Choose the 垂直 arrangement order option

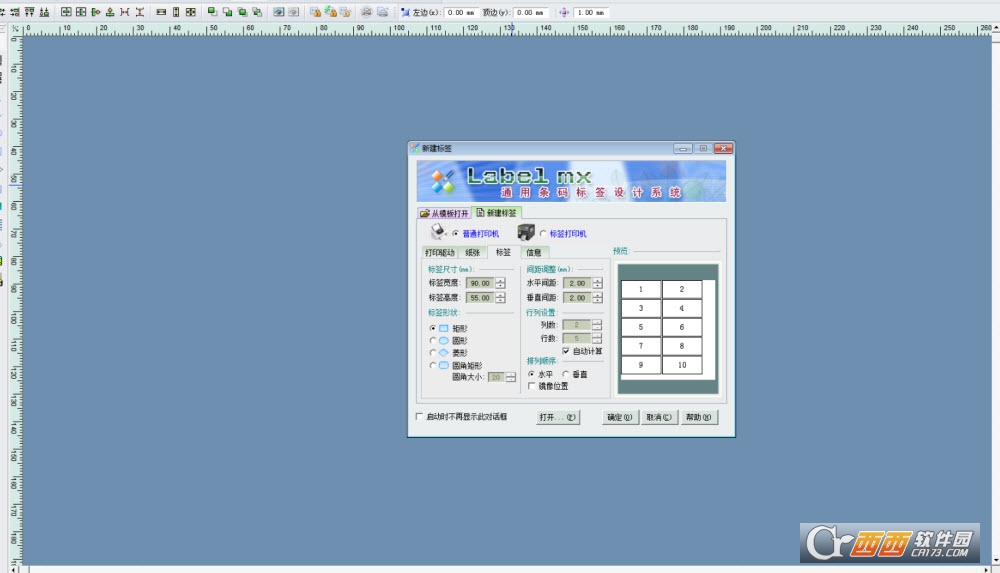[x=565, y=374]
